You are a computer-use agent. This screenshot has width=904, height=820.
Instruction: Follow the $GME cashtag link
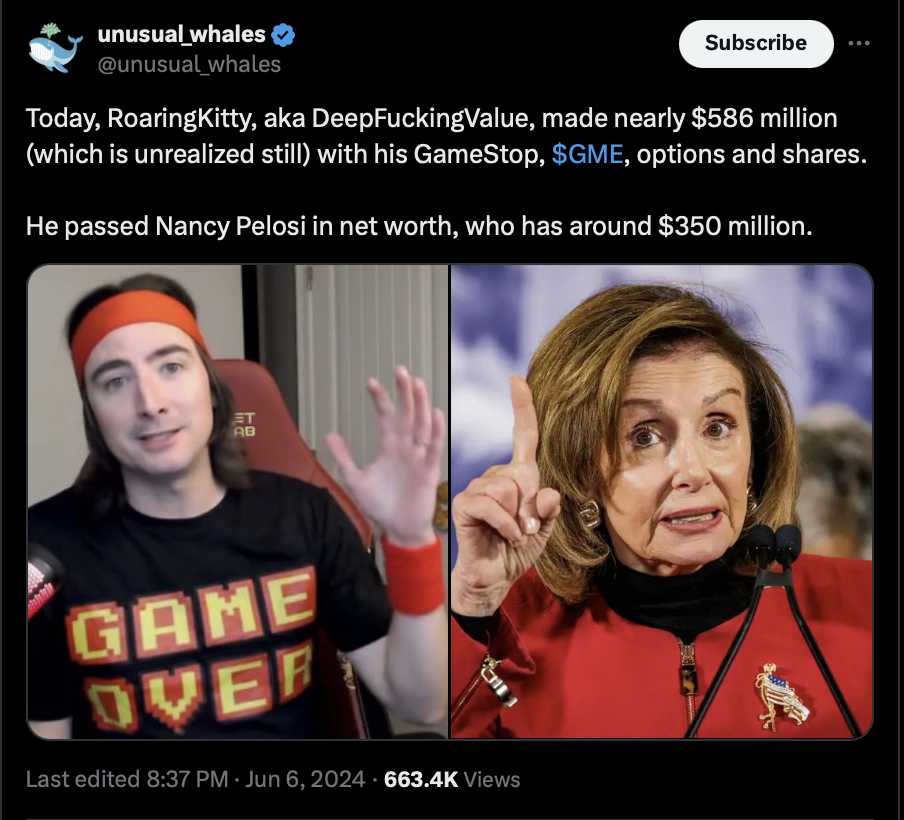[x=587, y=154]
